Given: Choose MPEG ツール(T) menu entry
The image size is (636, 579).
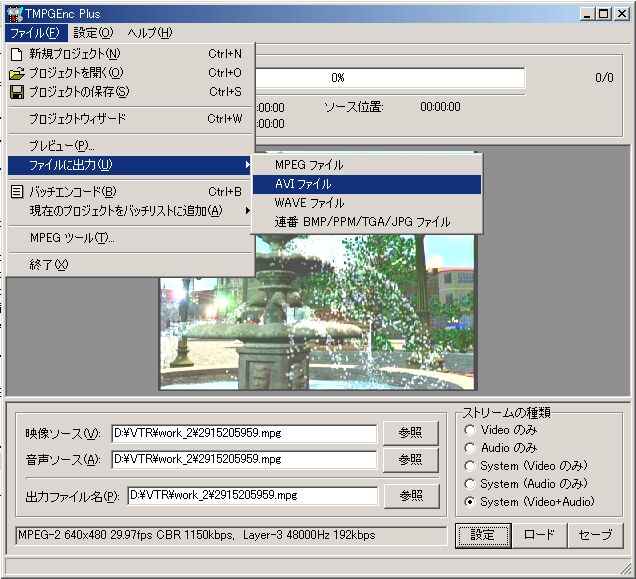Looking at the screenshot, I should 131,238.
